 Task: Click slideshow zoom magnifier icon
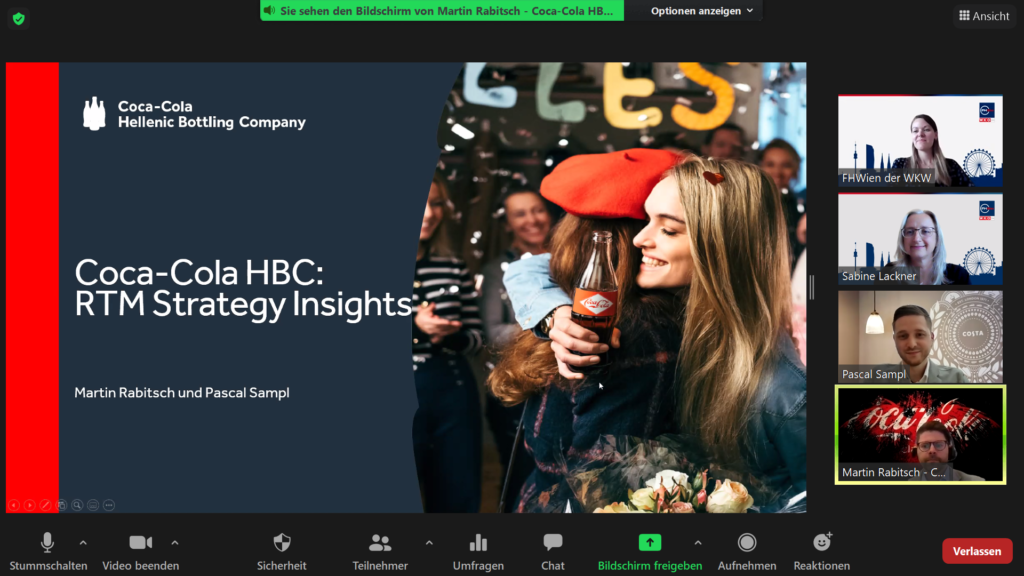pos(77,505)
